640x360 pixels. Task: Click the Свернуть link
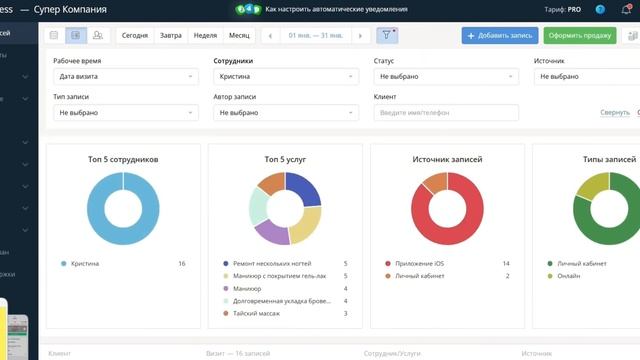[615, 113]
